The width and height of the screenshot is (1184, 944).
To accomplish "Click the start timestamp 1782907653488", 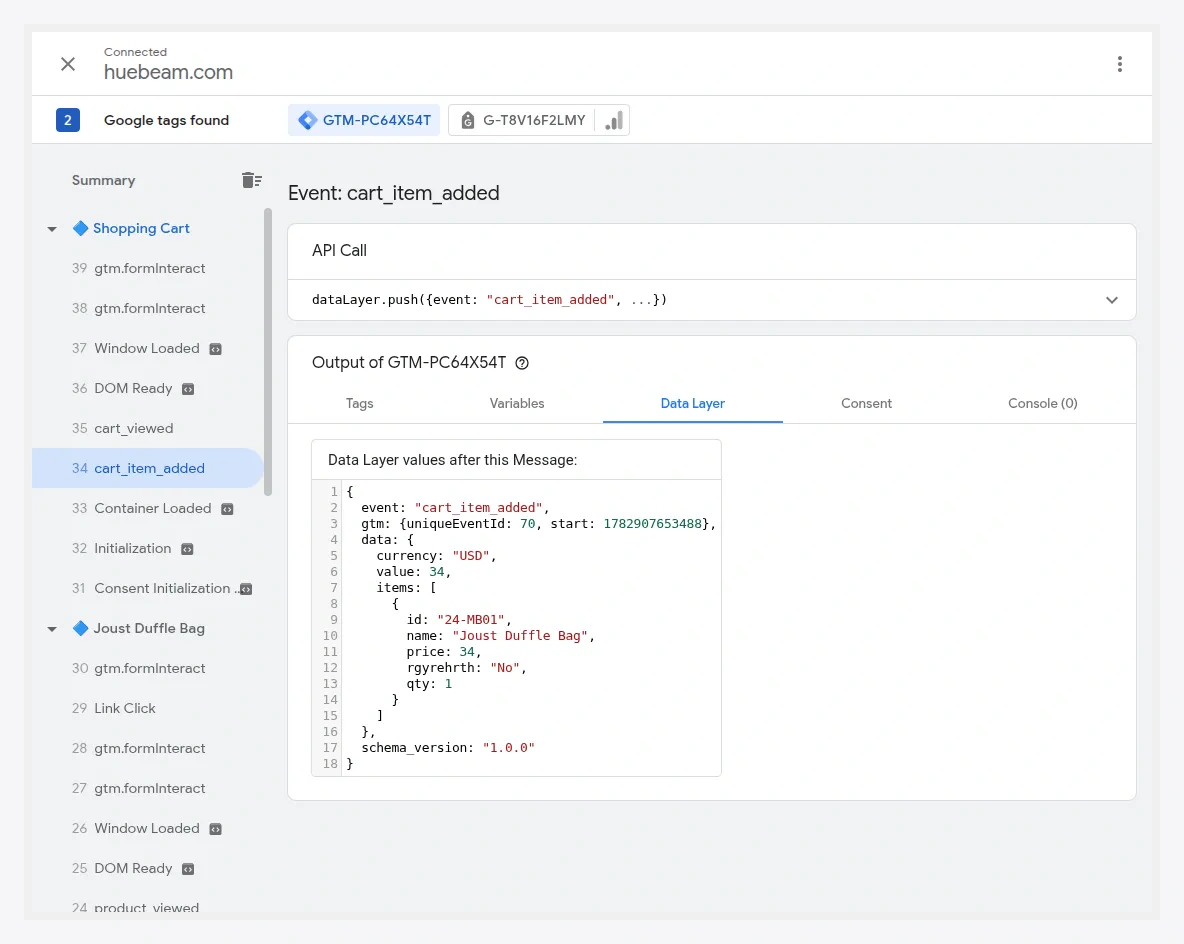I will (x=652, y=523).
